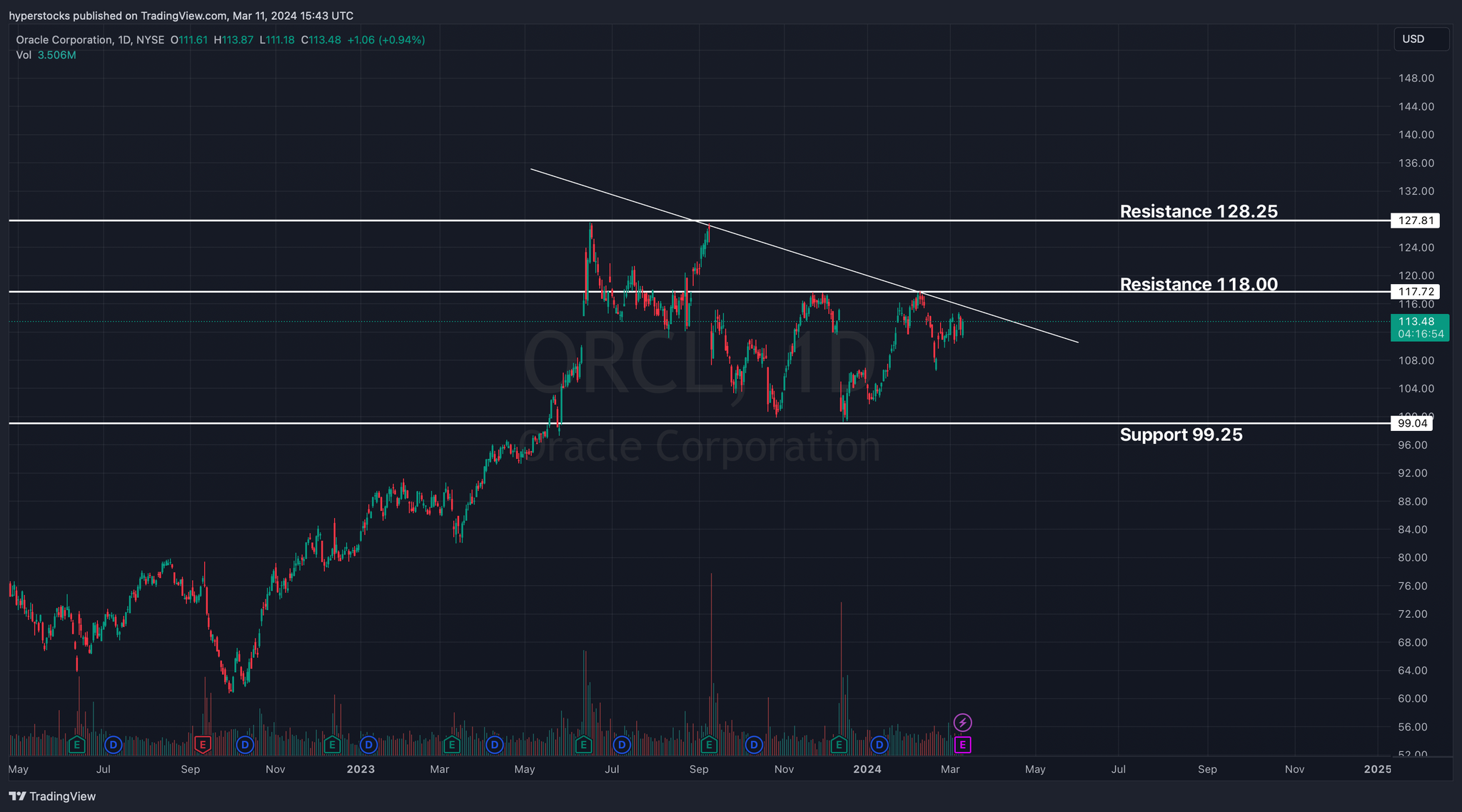This screenshot has height=812, width=1462.
Task: Click the 99.04 price axis label
Action: 1411,423
